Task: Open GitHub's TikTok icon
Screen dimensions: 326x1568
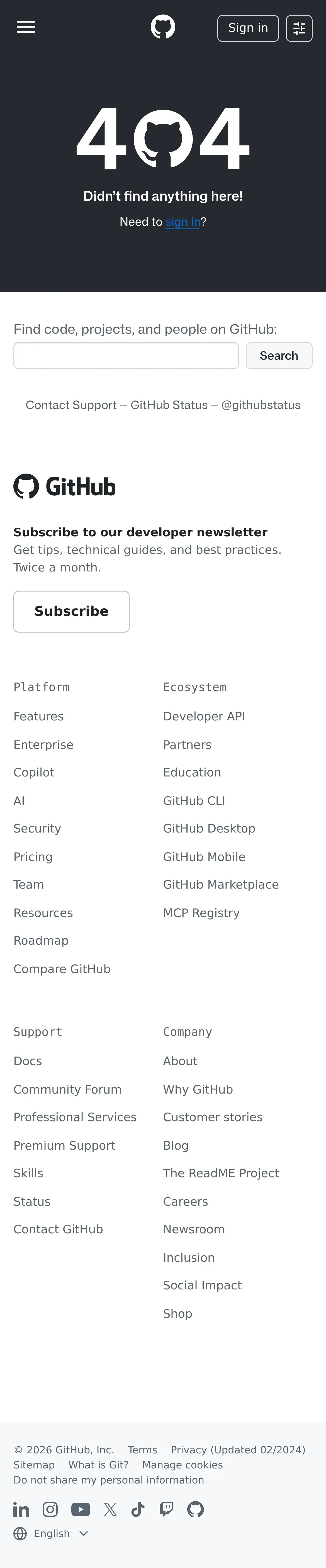Action: (138, 1509)
